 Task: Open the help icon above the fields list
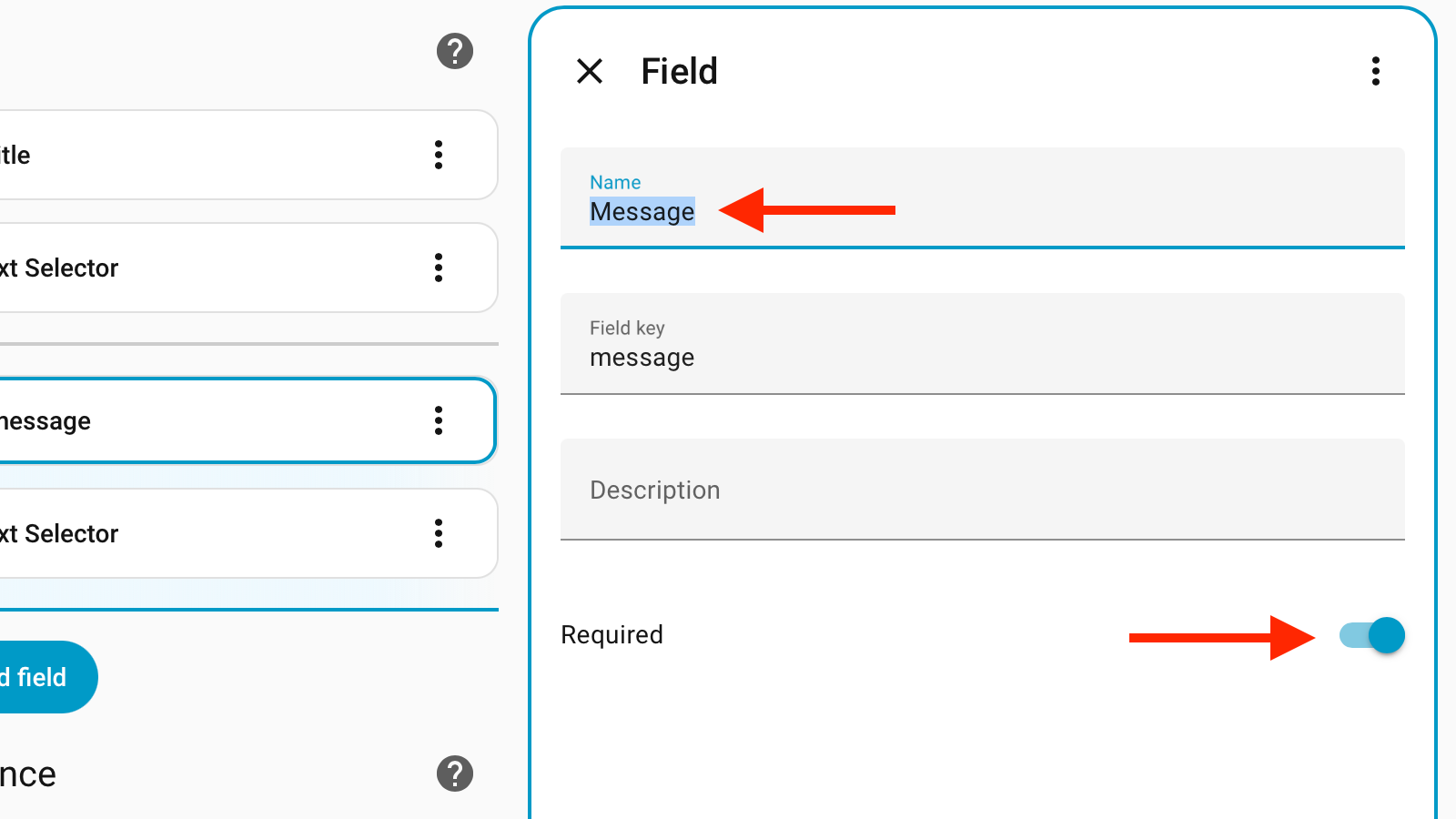(455, 52)
